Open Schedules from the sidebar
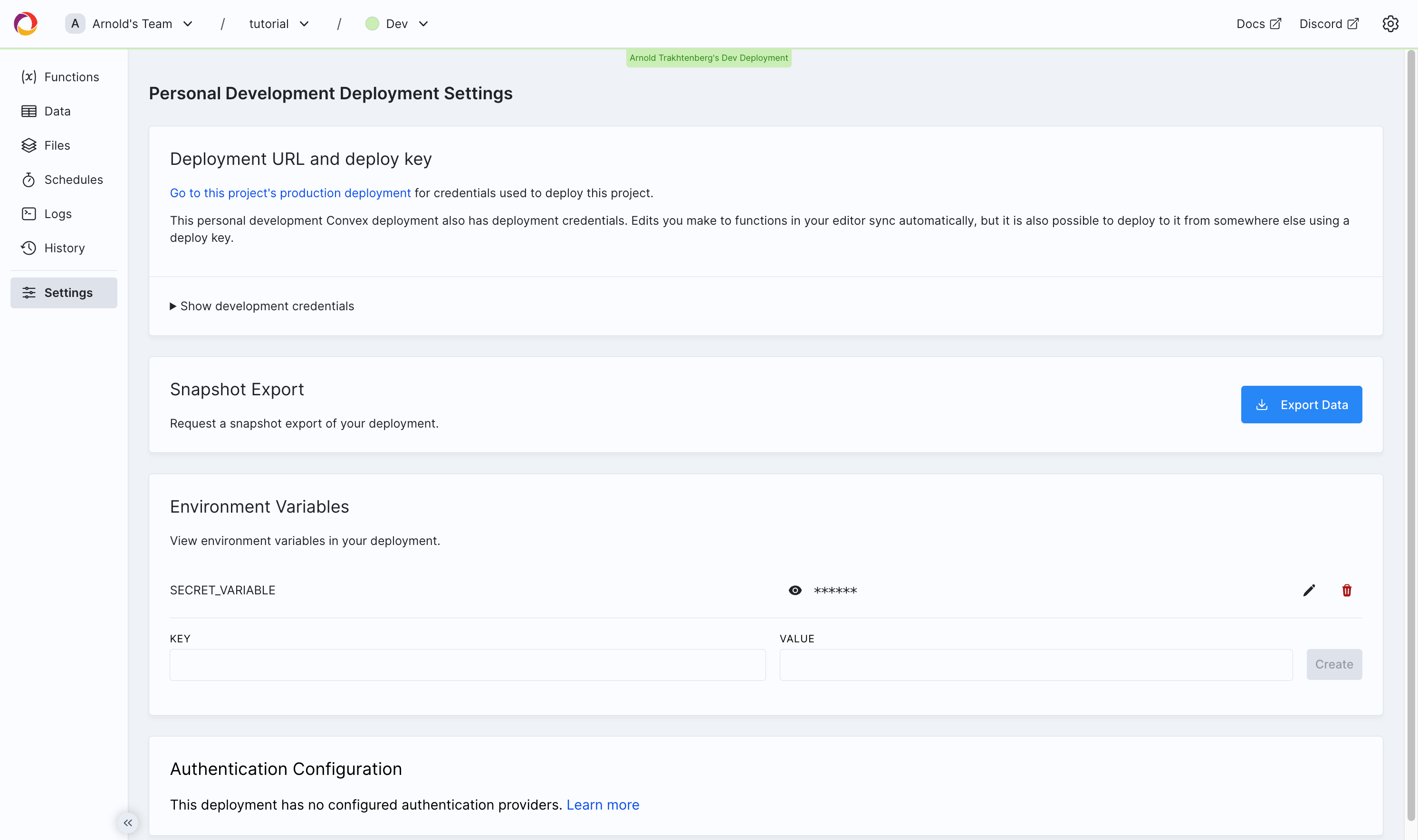This screenshot has width=1418, height=840. [x=73, y=180]
